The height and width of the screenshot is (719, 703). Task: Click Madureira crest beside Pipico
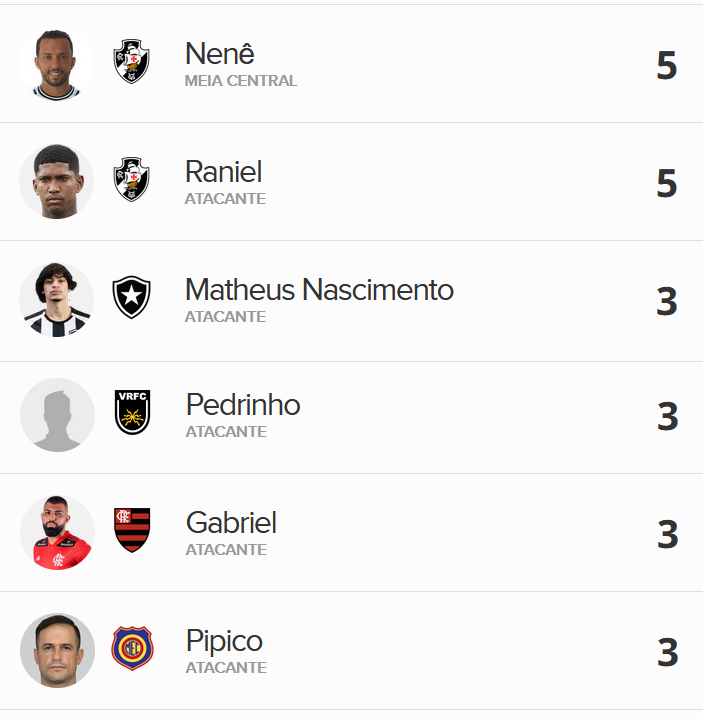click(x=132, y=648)
